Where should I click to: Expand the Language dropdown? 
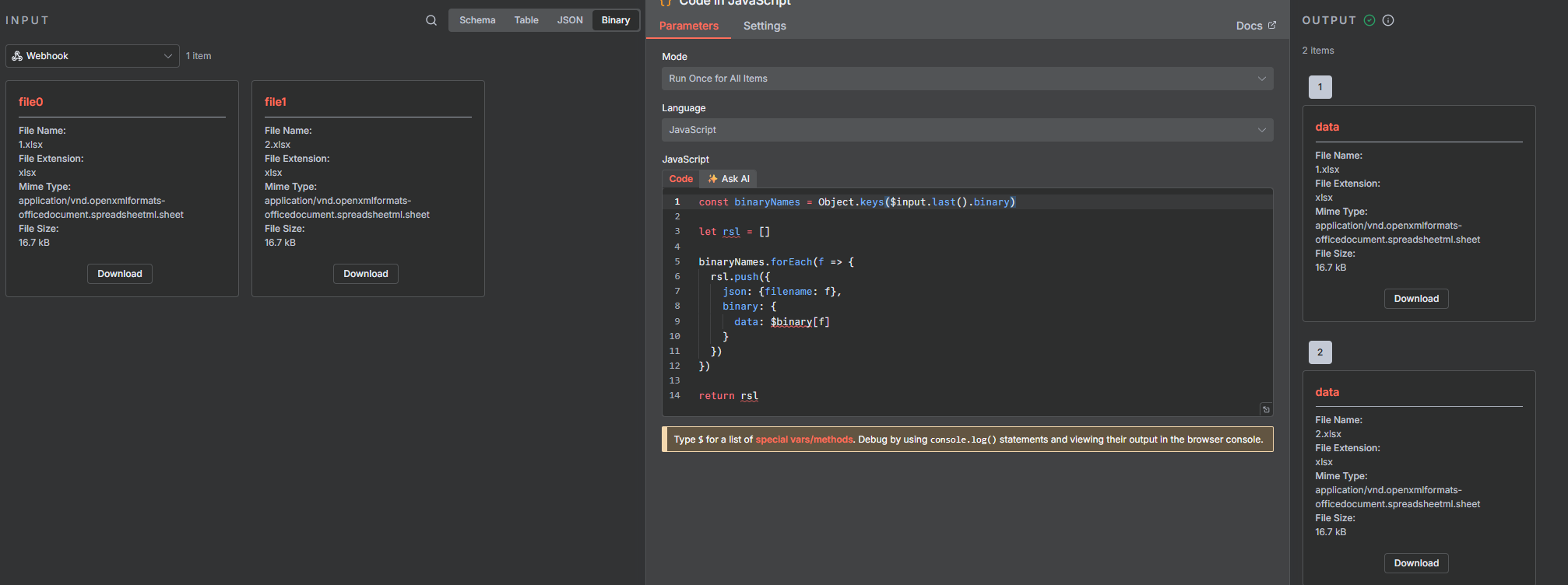[967, 130]
